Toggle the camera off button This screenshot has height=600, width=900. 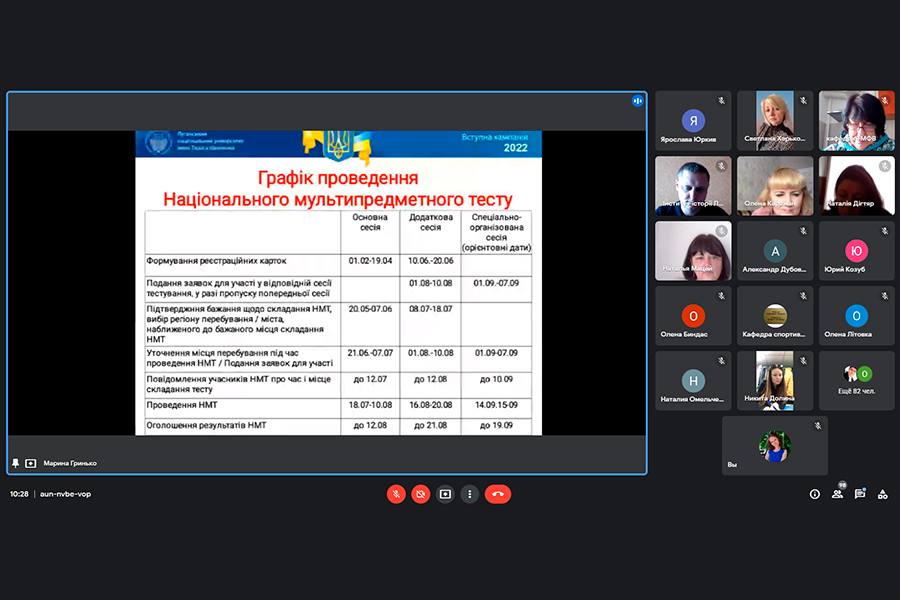click(421, 494)
